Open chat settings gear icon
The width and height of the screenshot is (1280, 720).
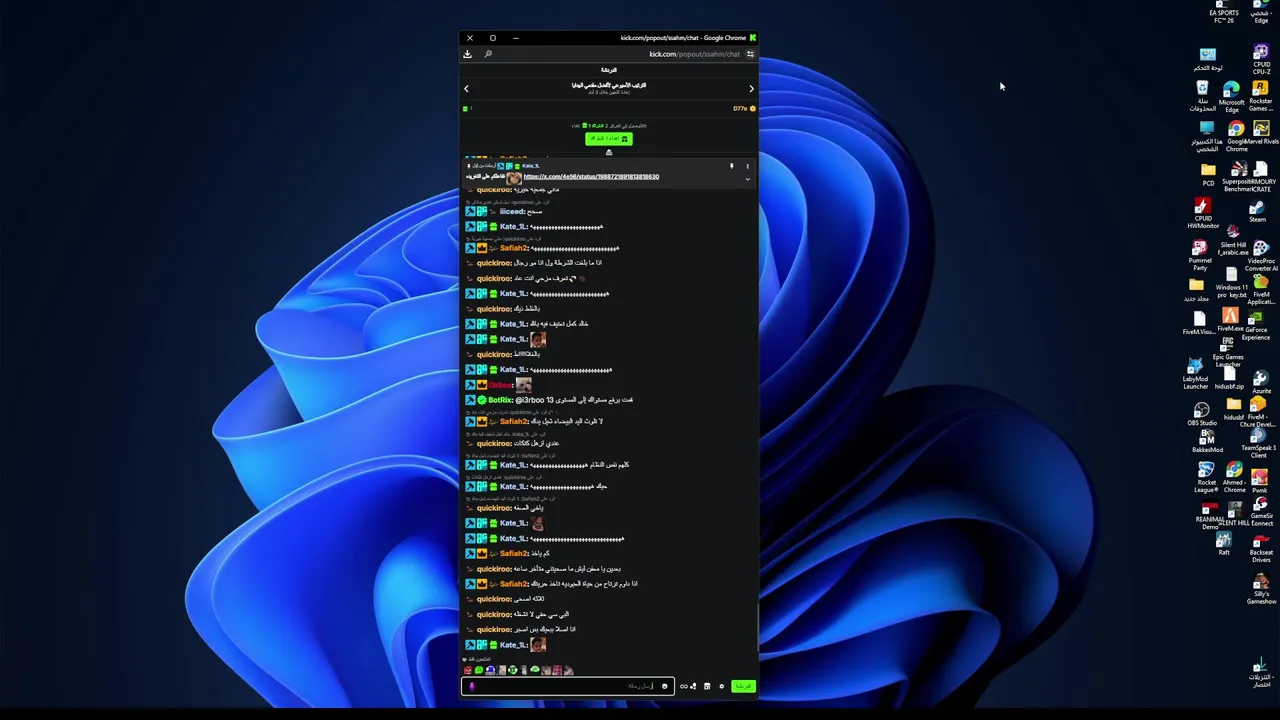tap(722, 686)
